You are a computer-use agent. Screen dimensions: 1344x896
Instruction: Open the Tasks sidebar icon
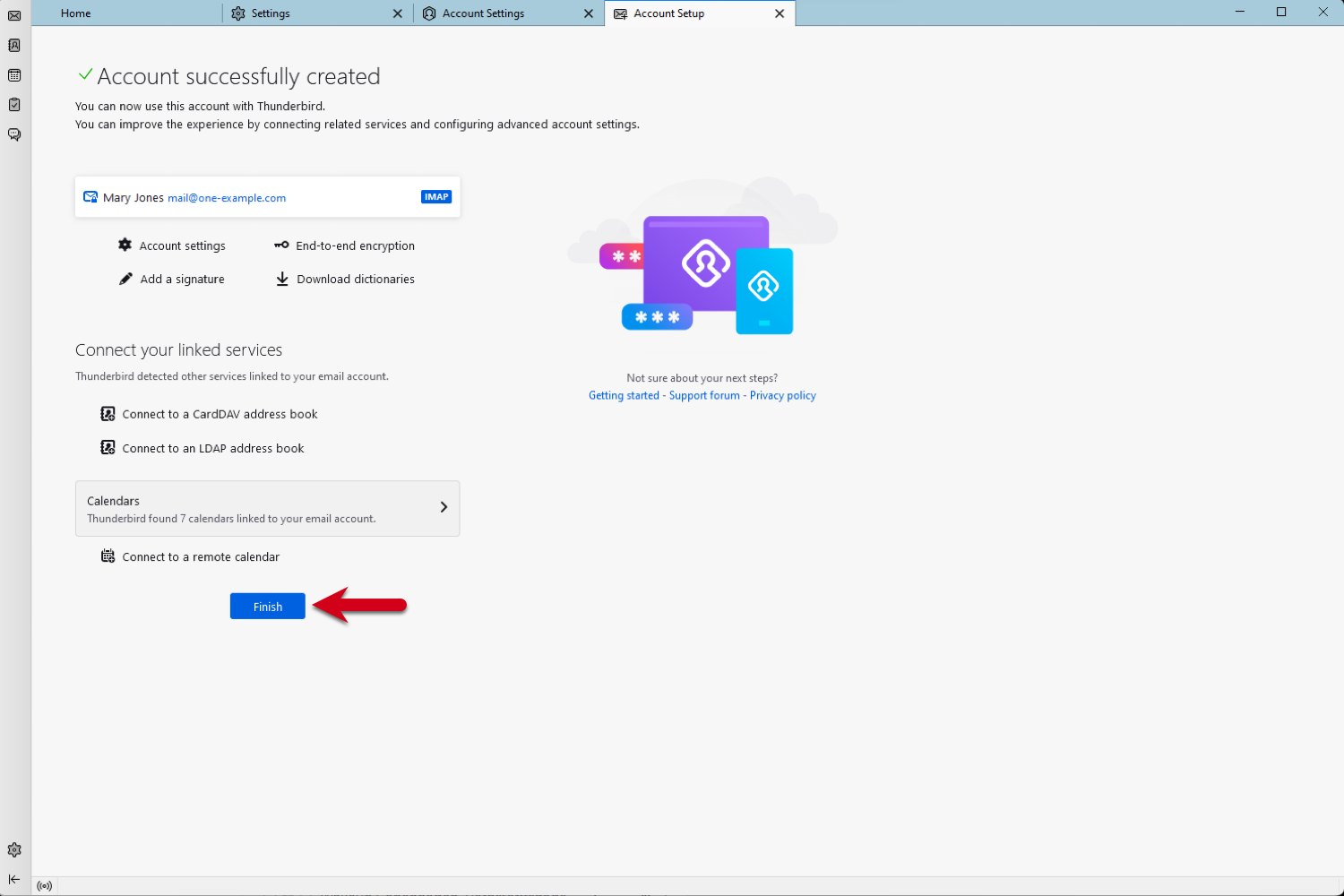[14, 105]
